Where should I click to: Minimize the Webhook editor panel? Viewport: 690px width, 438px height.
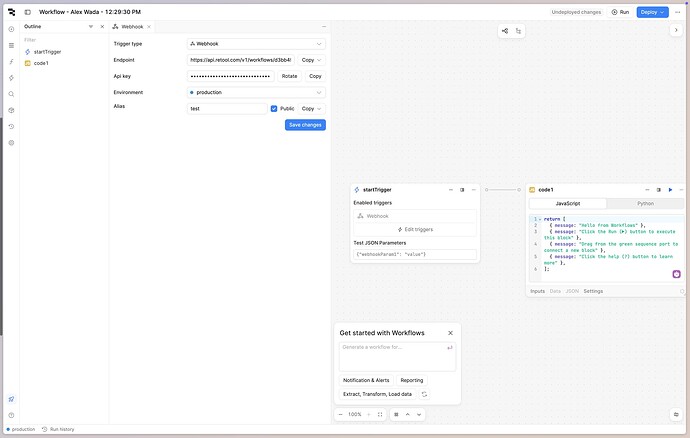324,27
